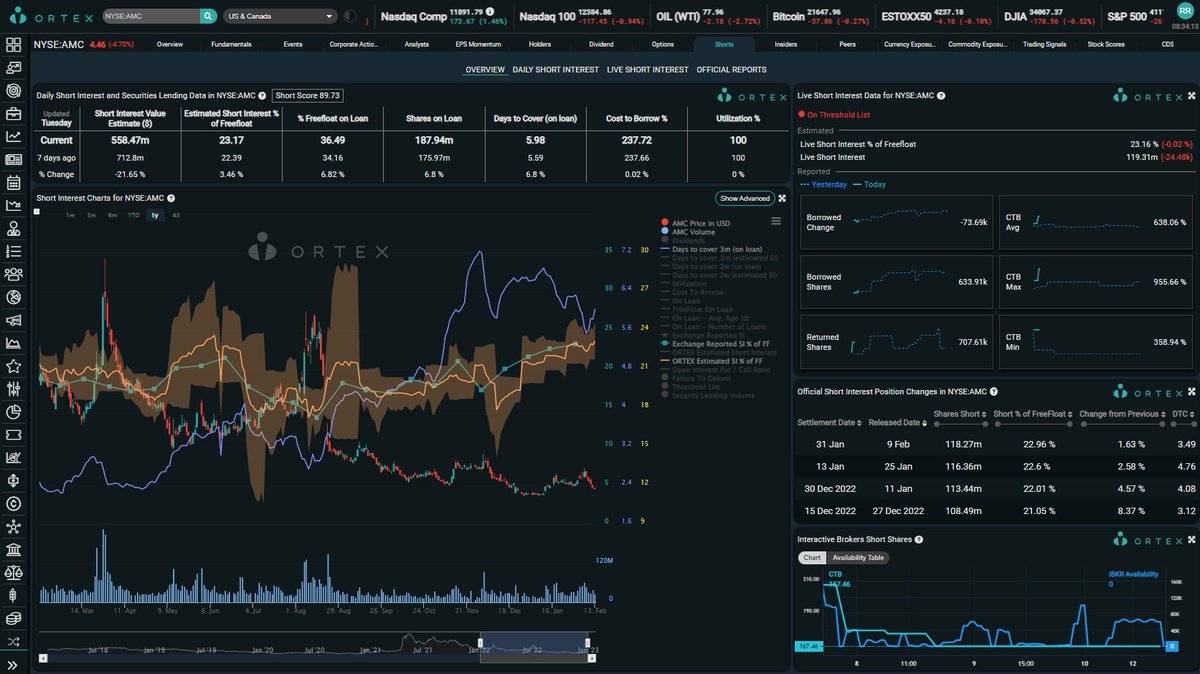Switch to the Insiders tab

coord(786,45)
